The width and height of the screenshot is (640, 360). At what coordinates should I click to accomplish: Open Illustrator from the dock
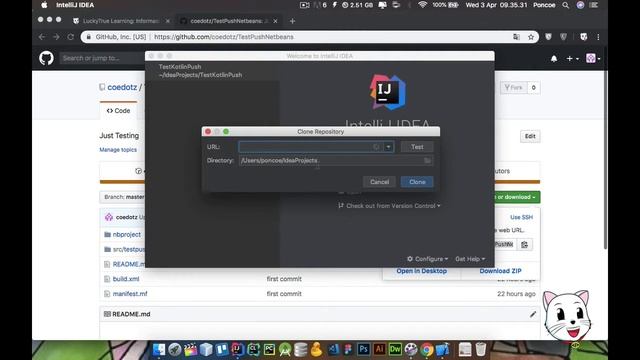tap(379, 349)
